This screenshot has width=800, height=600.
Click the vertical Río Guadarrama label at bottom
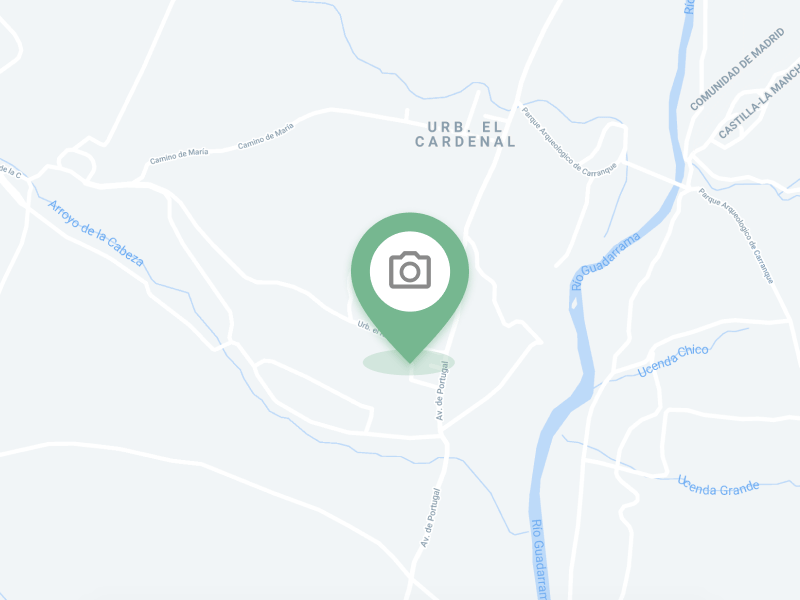click(x=539, y=559)
